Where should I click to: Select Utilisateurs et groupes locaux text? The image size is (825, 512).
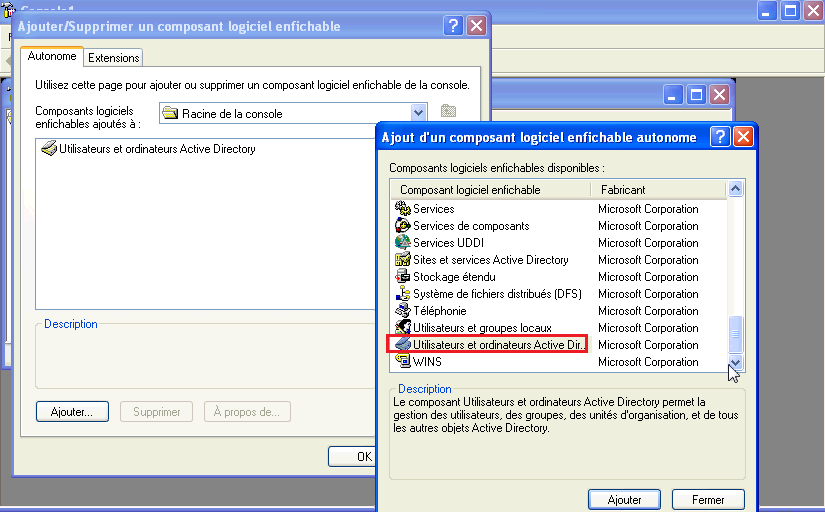click(482, 328)
